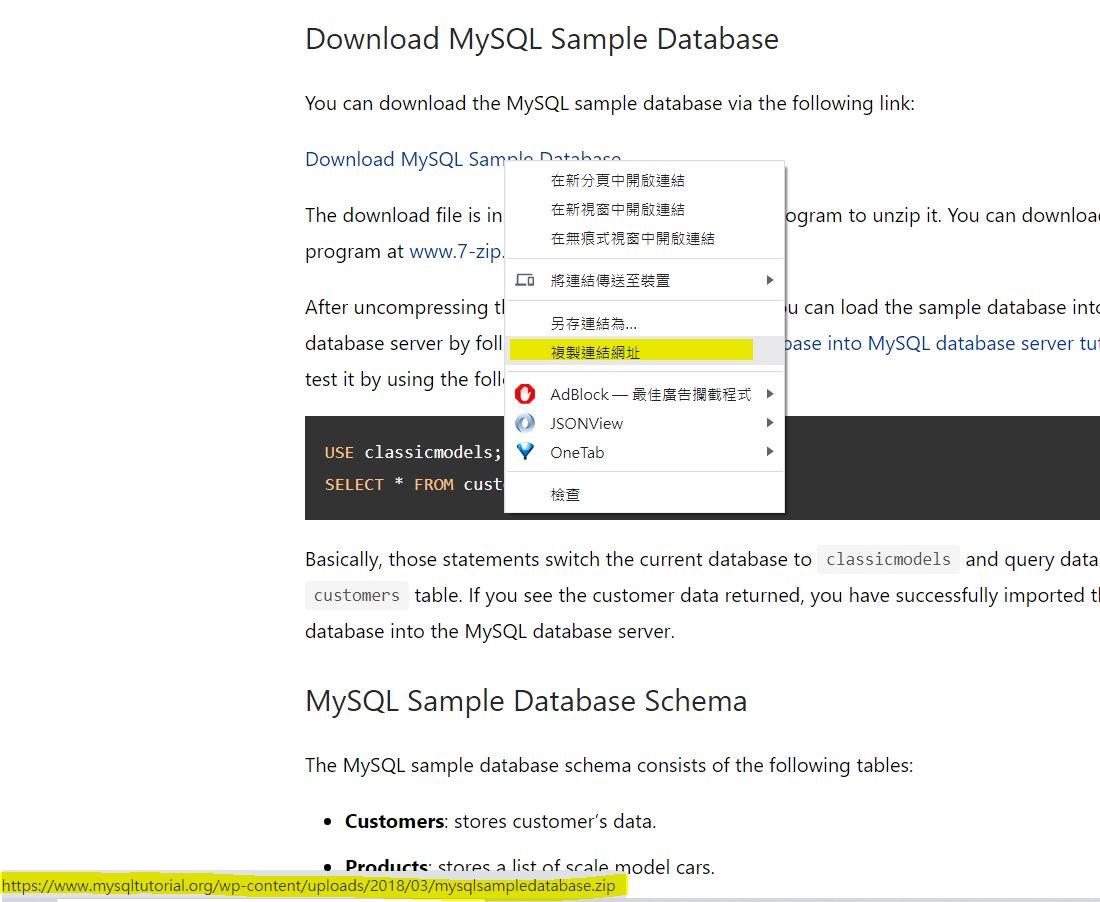Expand the 將連結傳送至裝置 submenu arrow
The width and height of the screenshot is (1100, 902).
770,281
